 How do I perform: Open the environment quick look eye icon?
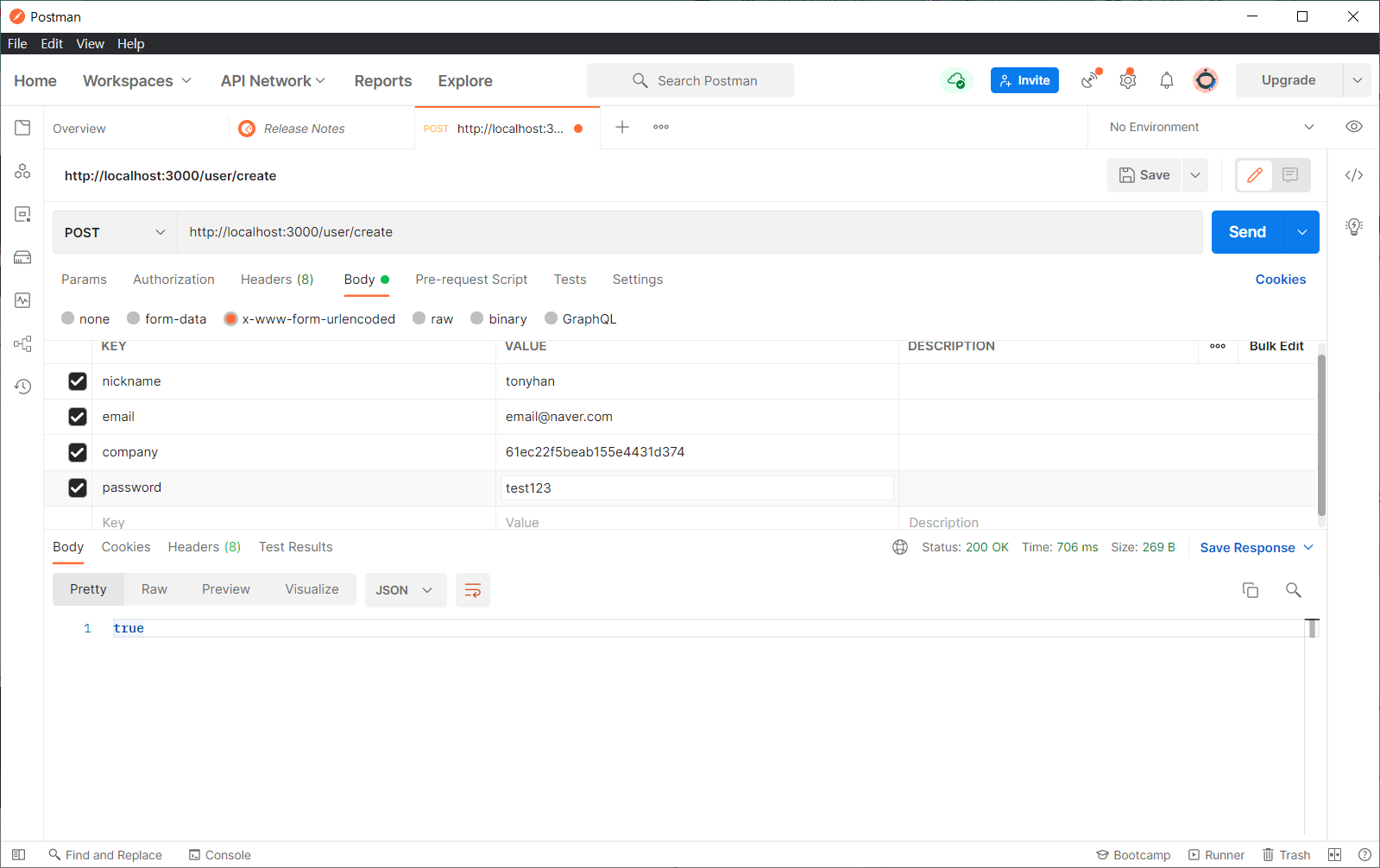[1354, 127]
